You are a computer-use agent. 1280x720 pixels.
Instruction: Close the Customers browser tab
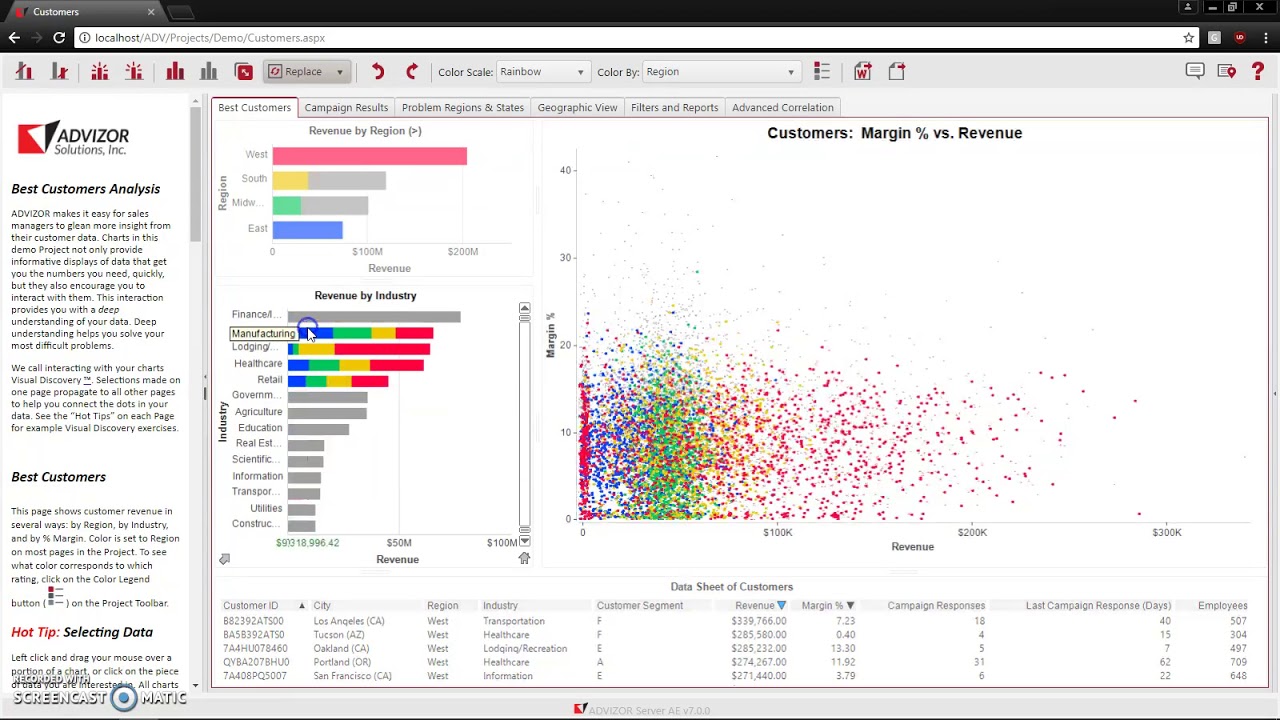[x=151, y=11]
